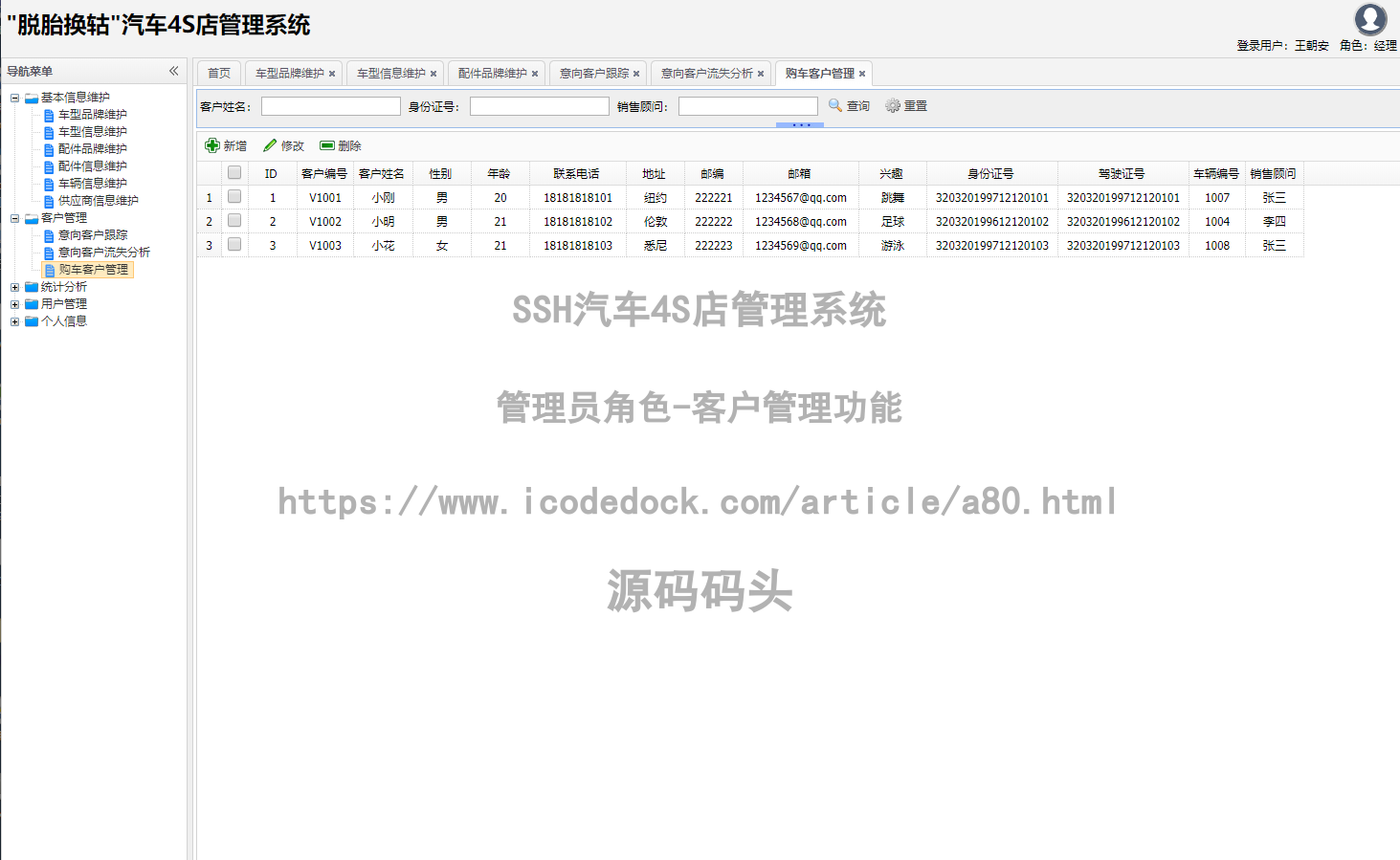The width and height of the screenshot is (1400, 860).
Task: Click the magnifier query search icon
Action: click(x=835, y=105)
